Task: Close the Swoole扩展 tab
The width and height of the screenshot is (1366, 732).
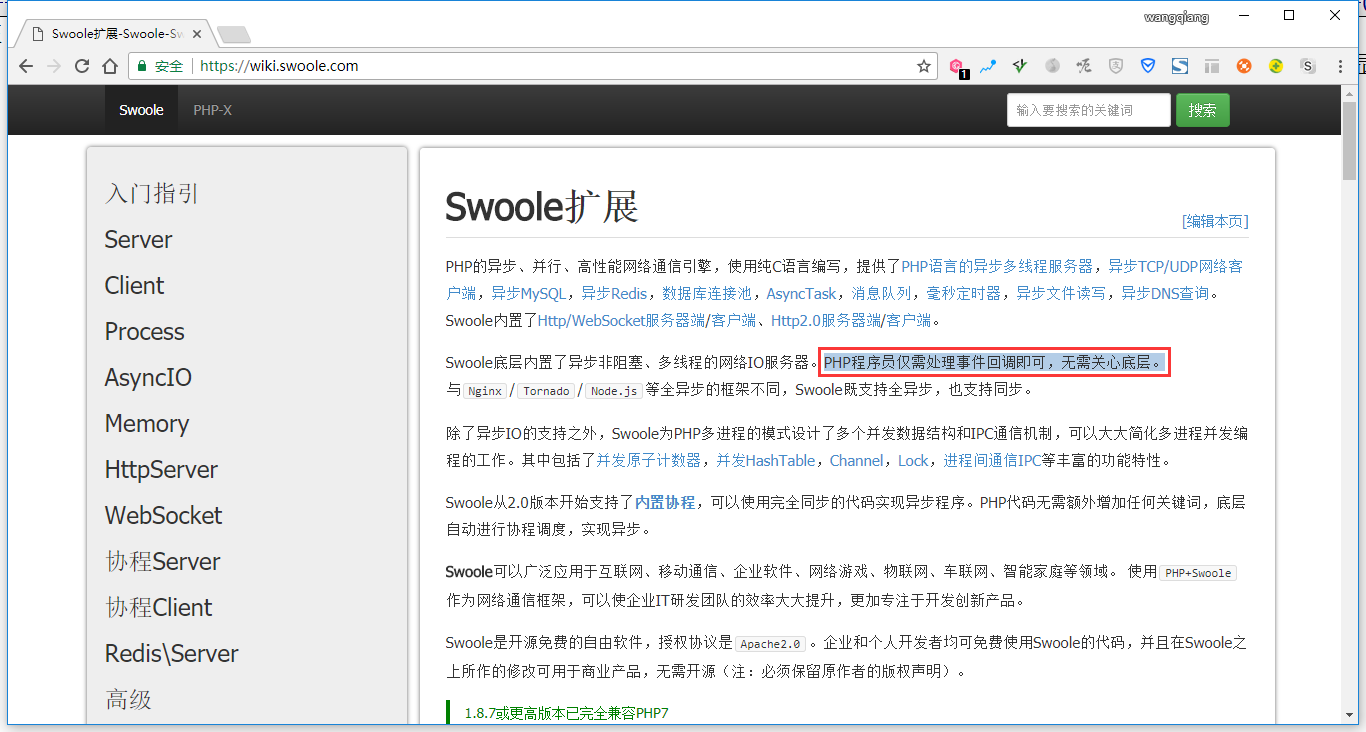Action: 197,34
